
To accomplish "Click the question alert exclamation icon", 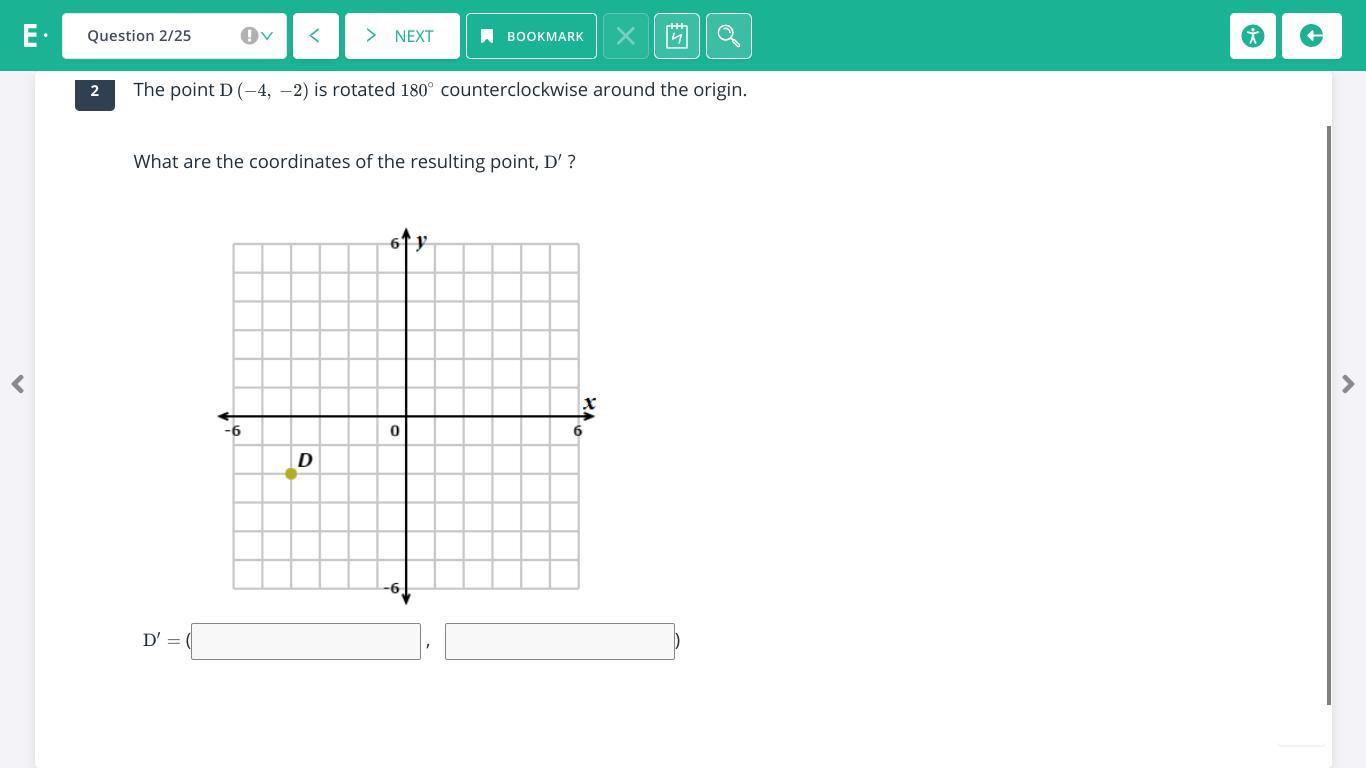I will 248,36.
